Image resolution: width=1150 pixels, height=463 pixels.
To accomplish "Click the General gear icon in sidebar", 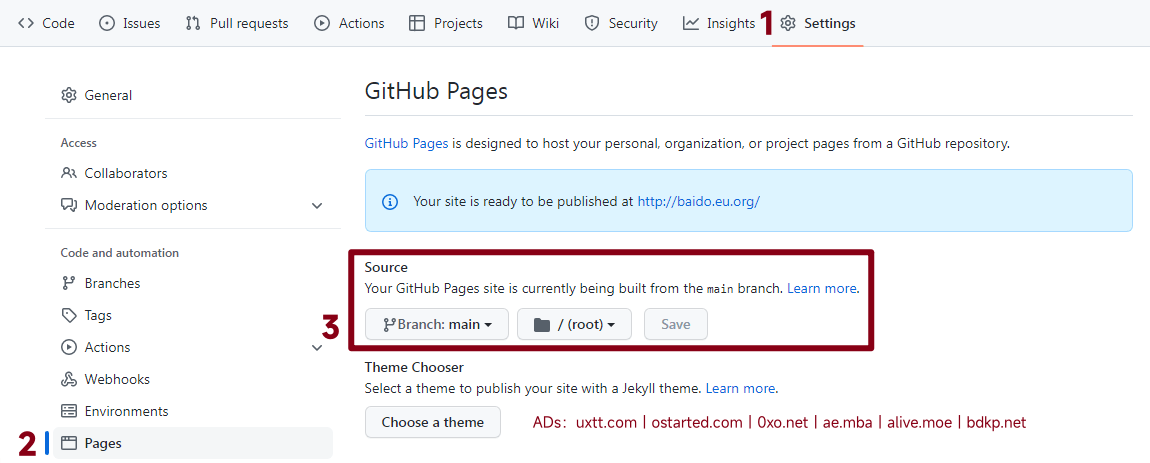I will click(x=68, y=95).
